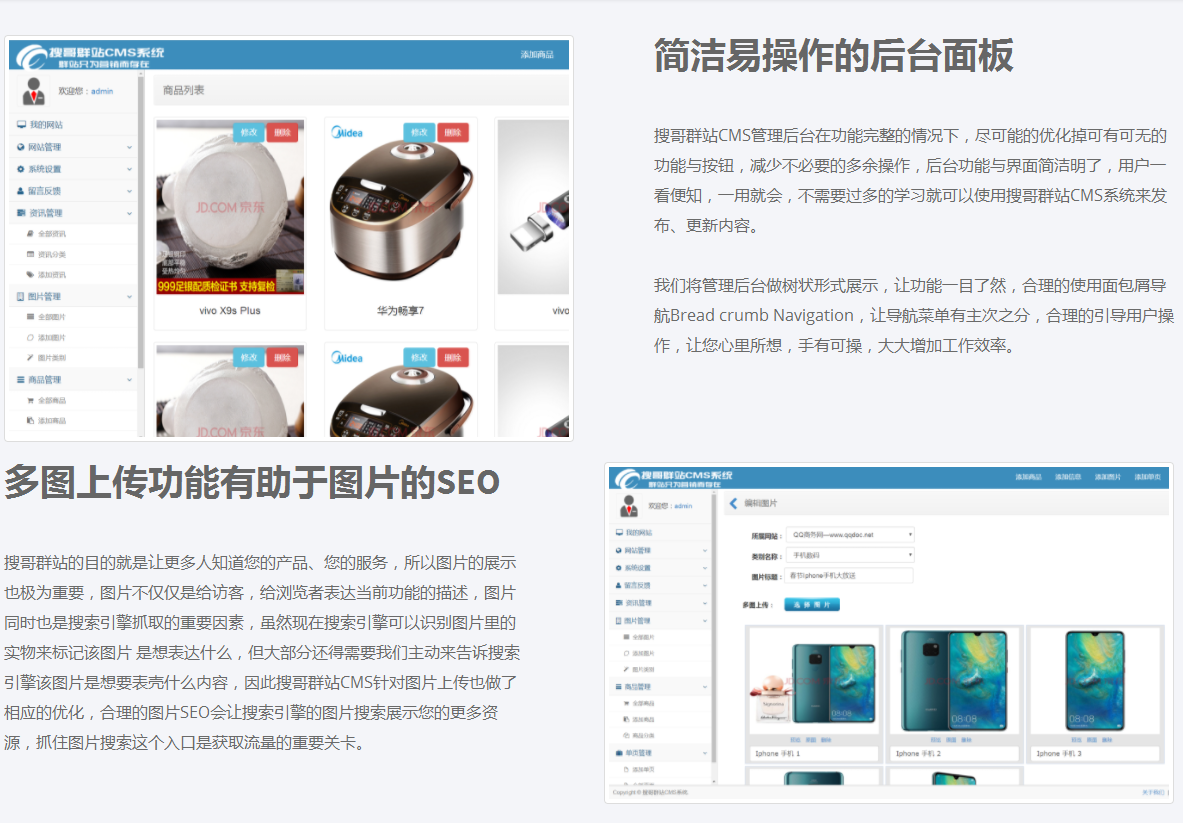Select the 资讯分类 sidebar entry

51,254
